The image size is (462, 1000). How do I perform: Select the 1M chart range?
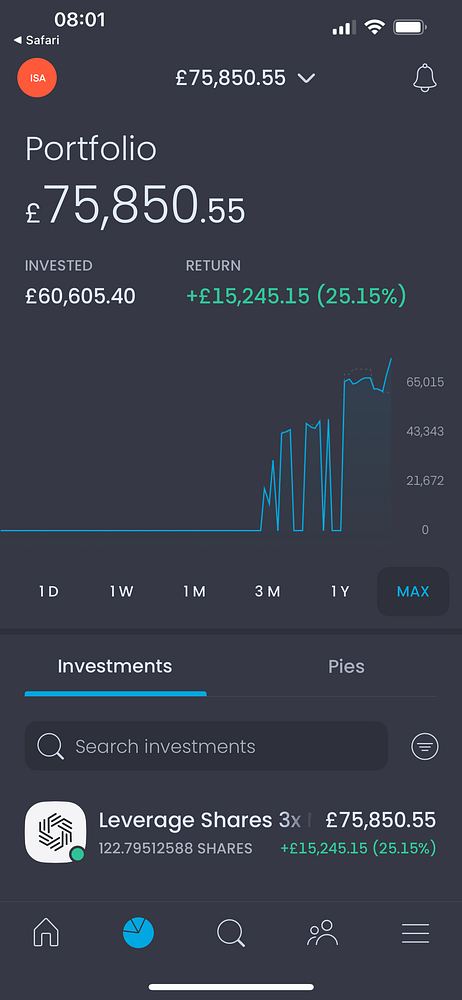click(195, 591)
